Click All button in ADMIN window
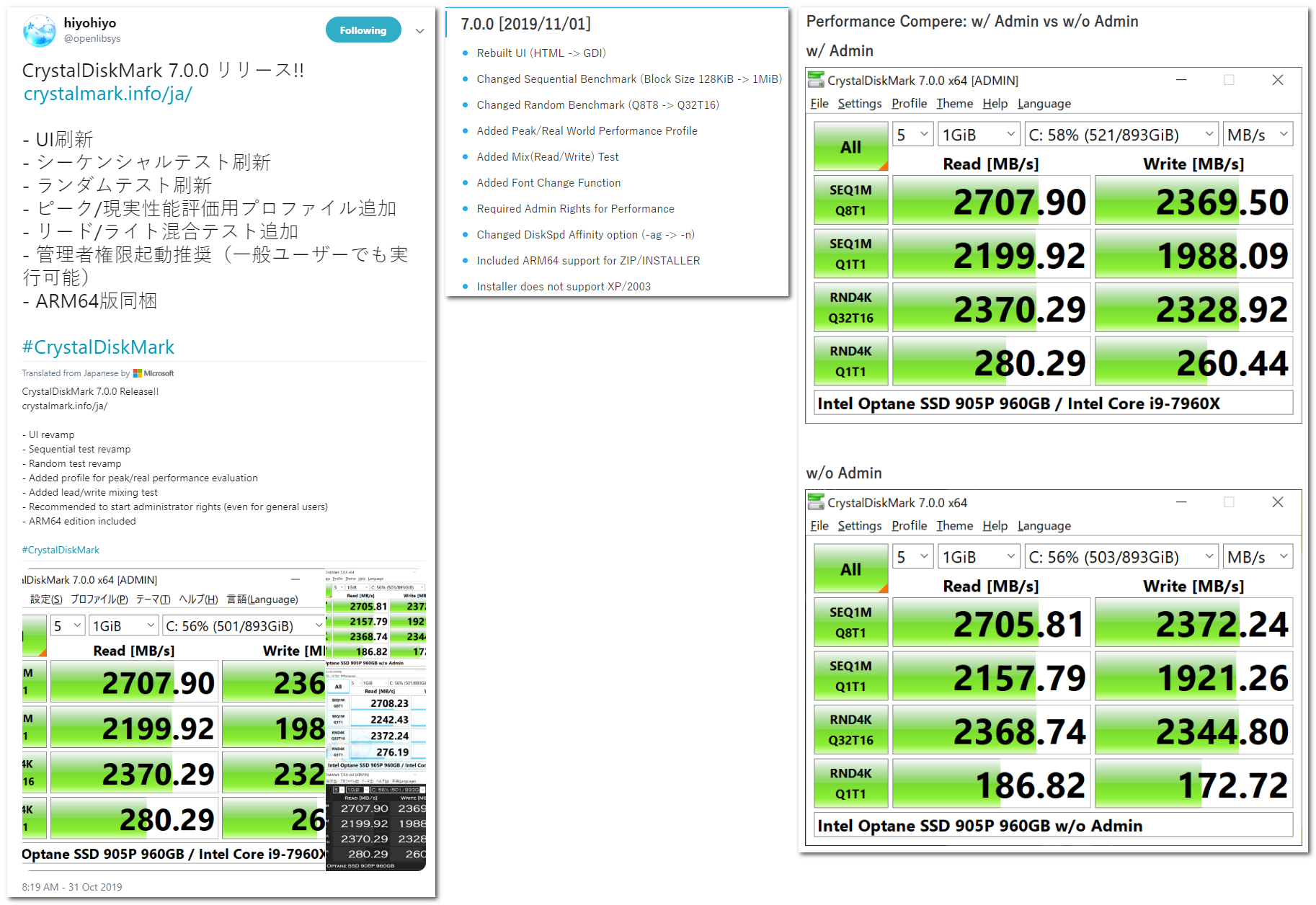This screenshot has height=905, width=1316. coord(851,146)
